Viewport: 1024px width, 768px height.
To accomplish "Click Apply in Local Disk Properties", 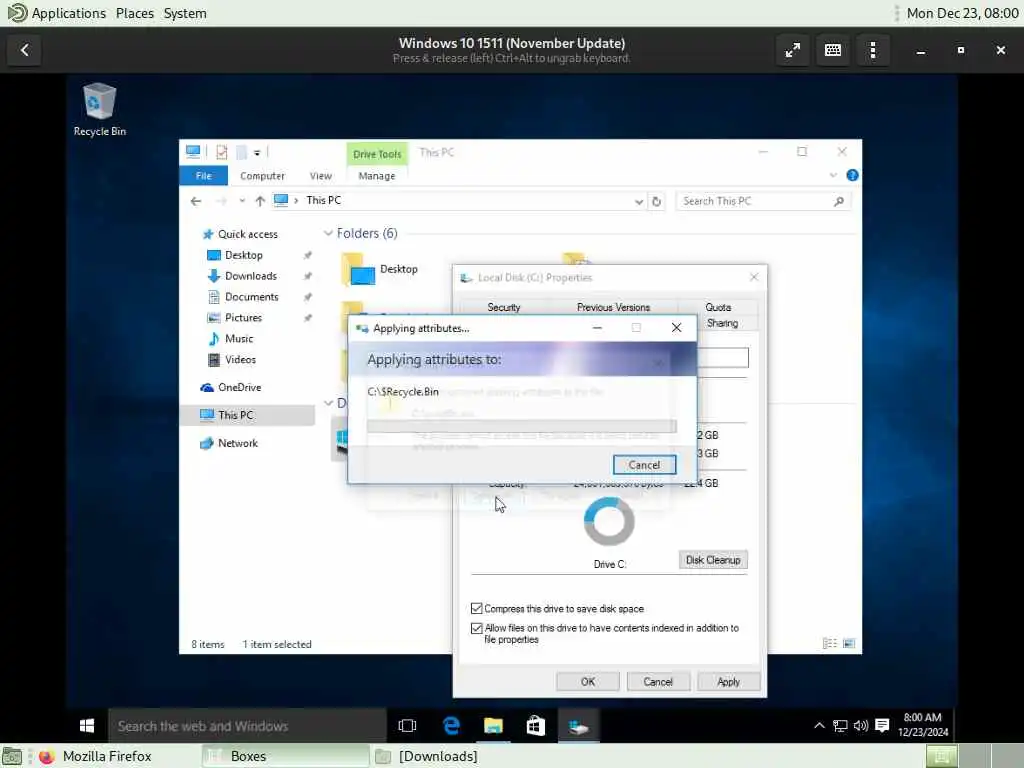I will click(728, 681).
